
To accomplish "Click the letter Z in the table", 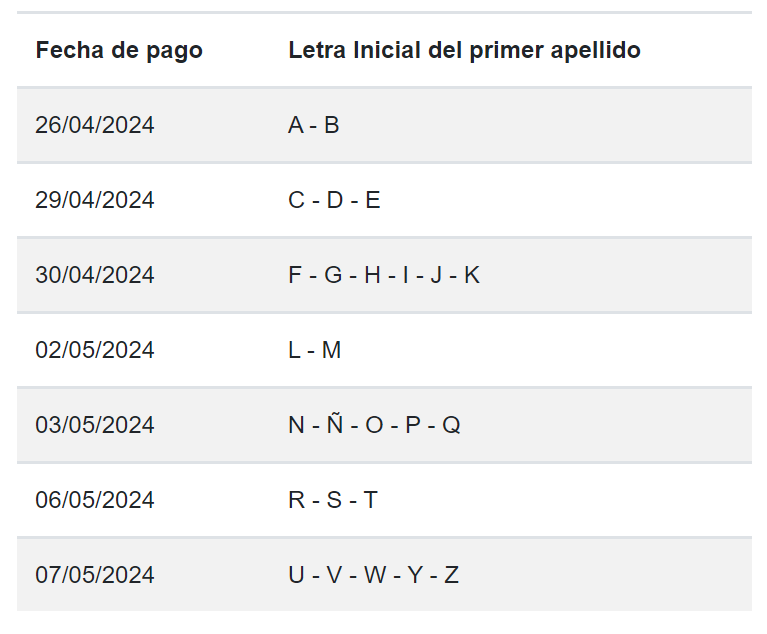I will (x=452, y=575).
